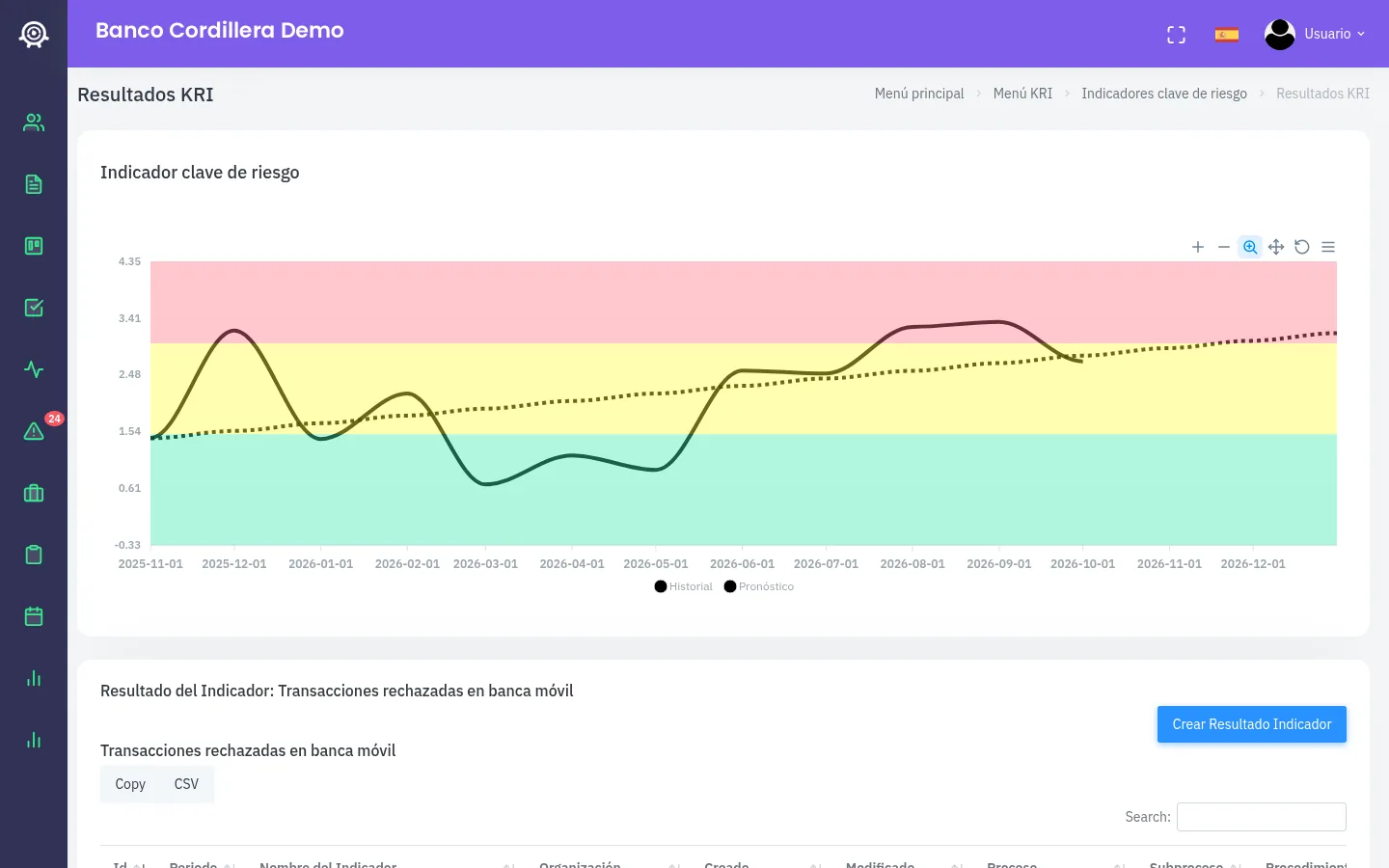Open the Spanish flag language selector
The image size is (1389, 868).
pos(1227,35)
